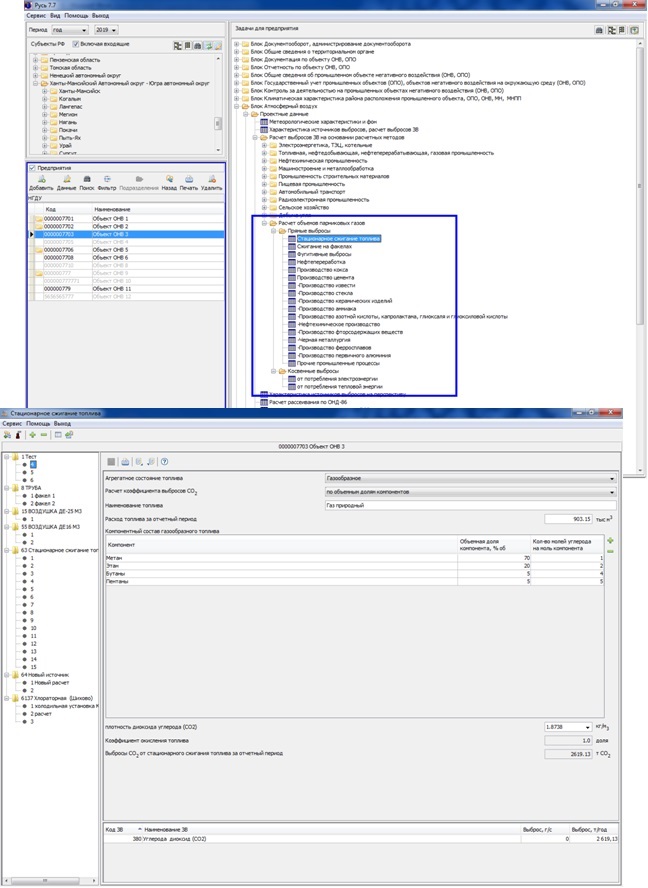Image resolution: width=648 pixels, height=888 pixels.
Task: Open the 2019 year dropdown
Action: point(105,31)
